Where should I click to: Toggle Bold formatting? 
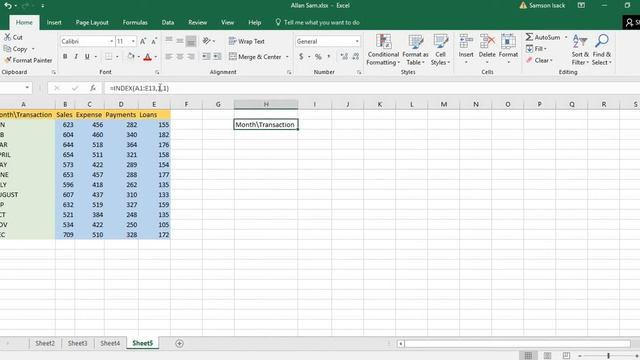65,57
